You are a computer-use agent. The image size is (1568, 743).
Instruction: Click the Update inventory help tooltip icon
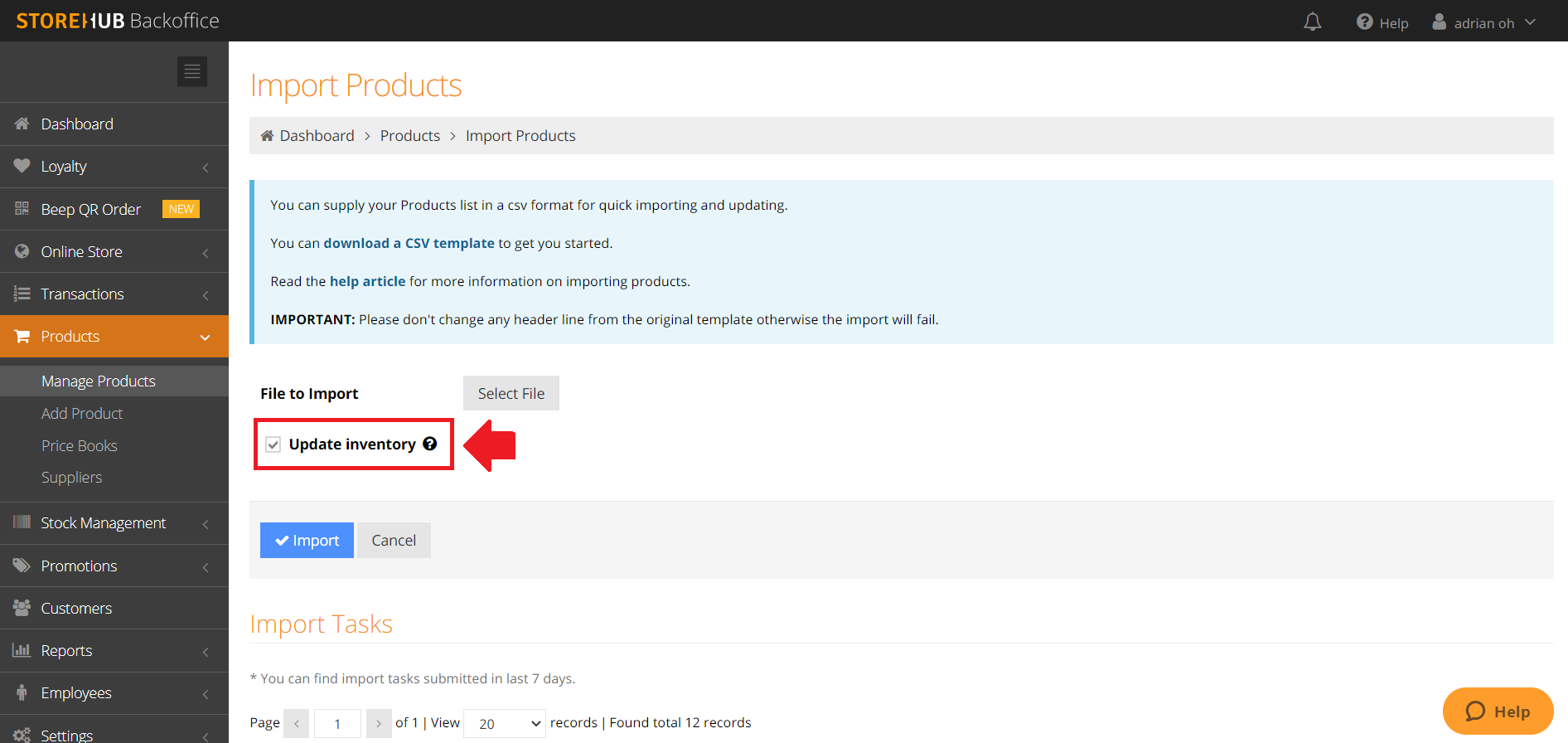(429, 444)
